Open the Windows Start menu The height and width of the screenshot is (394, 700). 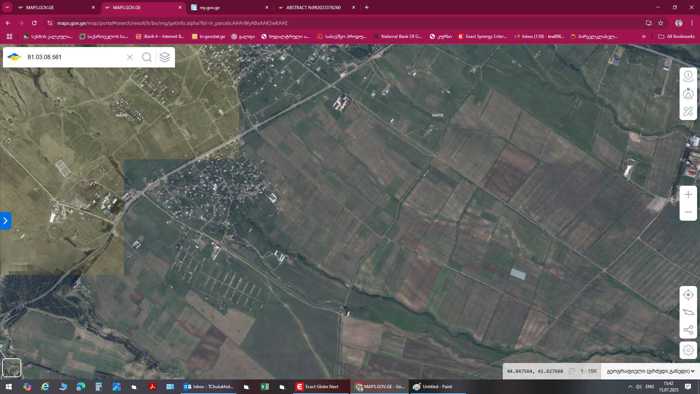(8, 386)
